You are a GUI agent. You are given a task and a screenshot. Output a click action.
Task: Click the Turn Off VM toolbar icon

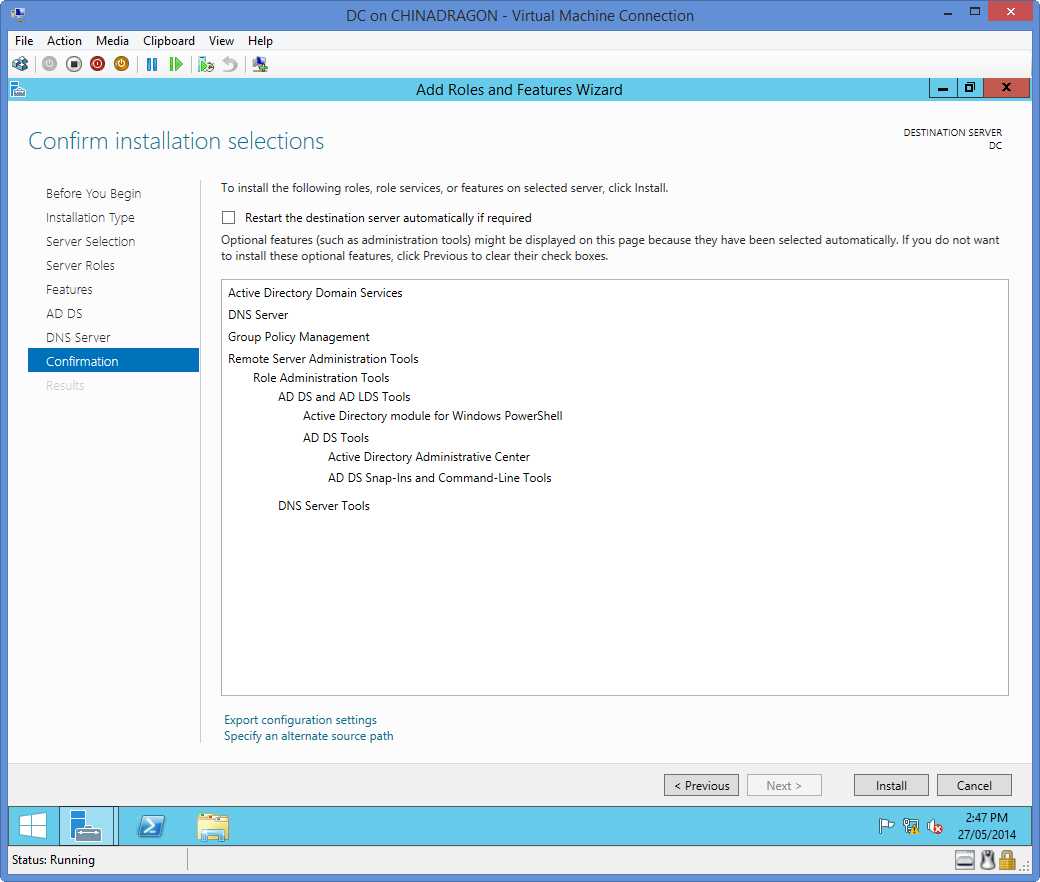point(74,64)
